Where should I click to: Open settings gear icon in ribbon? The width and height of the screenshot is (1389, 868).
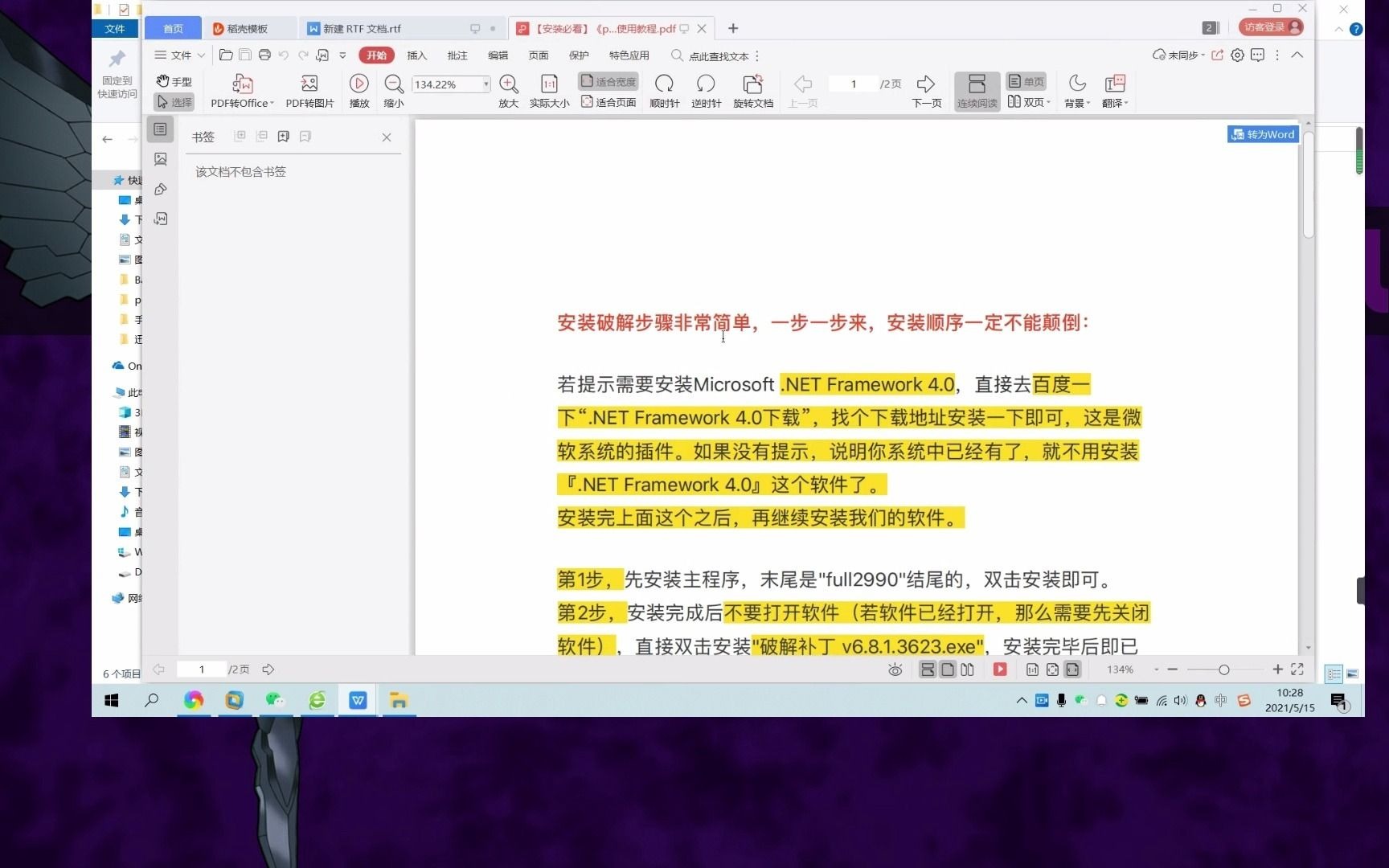[1238, 55]
